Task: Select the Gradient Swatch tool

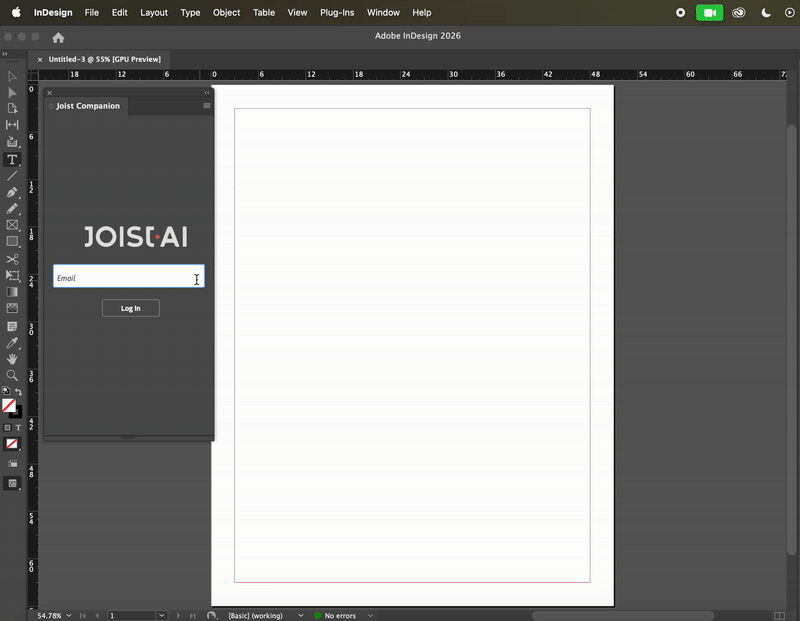Action: tap(12, 292)
